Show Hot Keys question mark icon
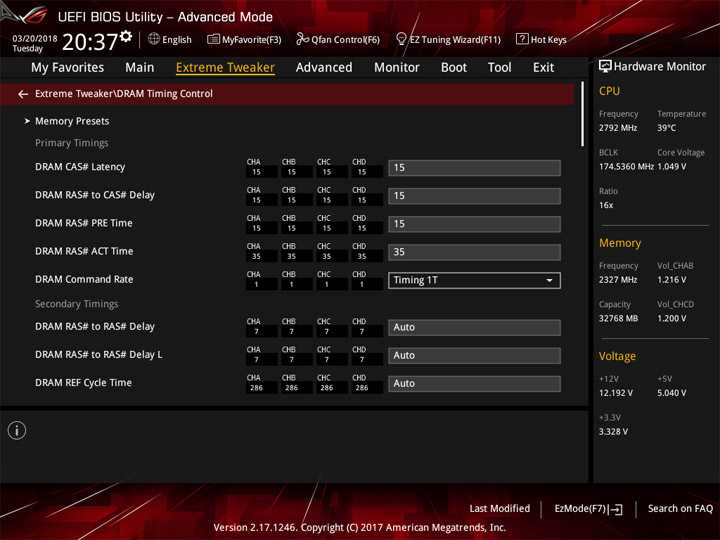 pos(522,39)
